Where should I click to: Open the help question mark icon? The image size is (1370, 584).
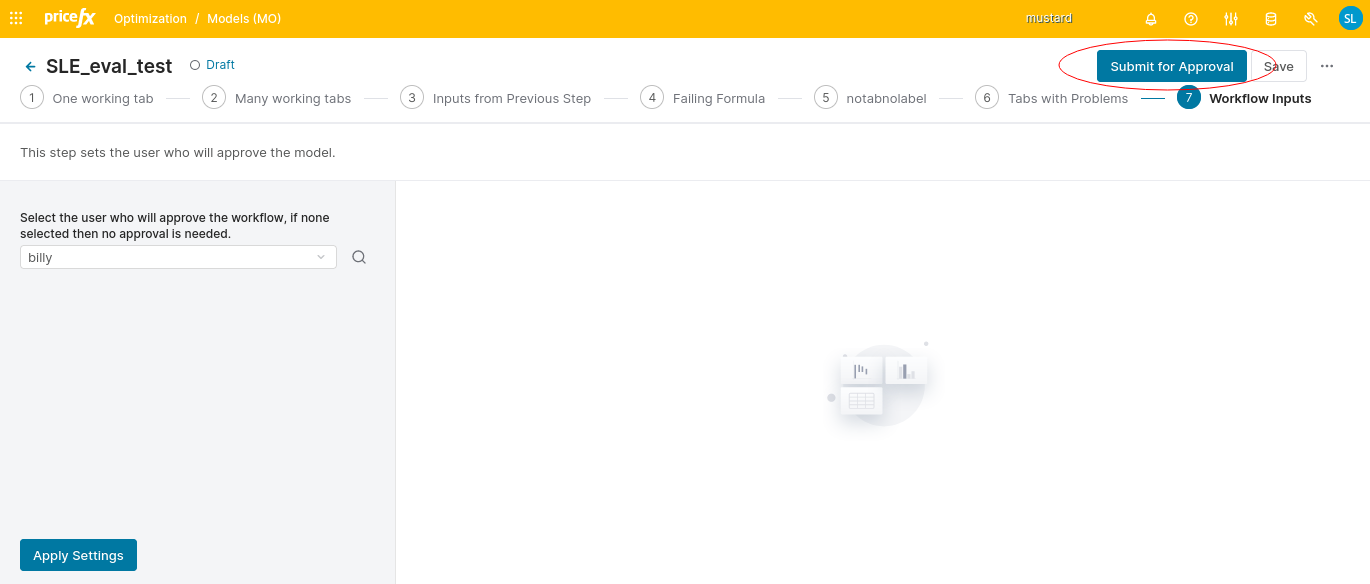(1191, 19)
